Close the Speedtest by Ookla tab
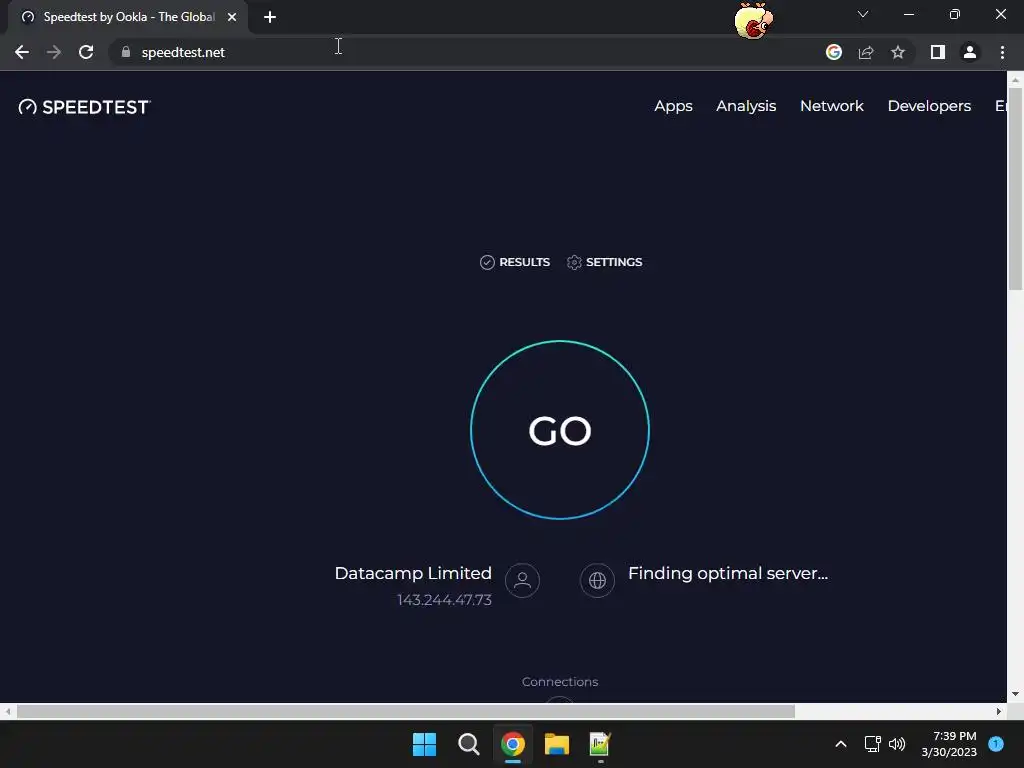This screenshot has height=768, width=1024. click(232, 17)
